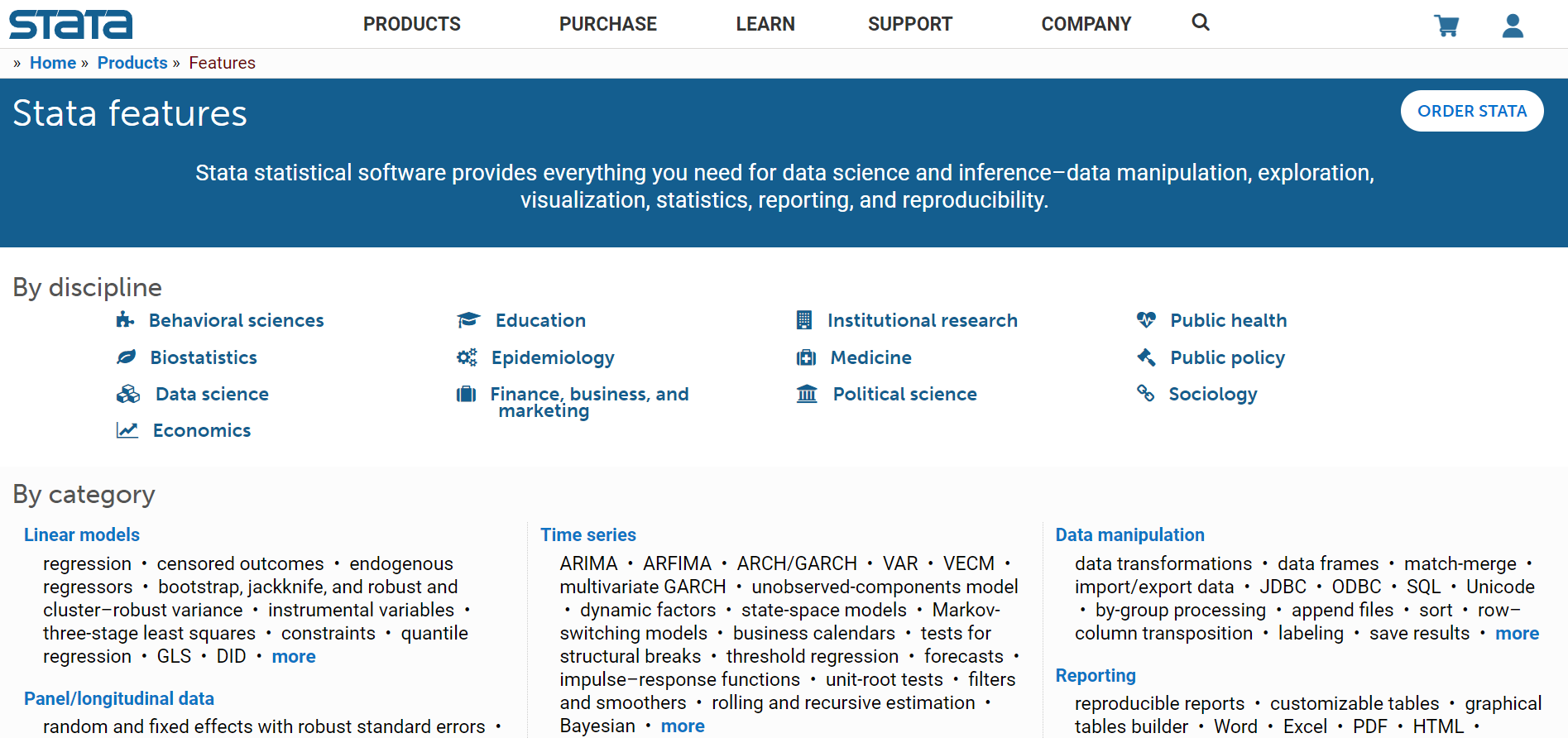The width and height of the screenshot is (1568, 738).
Task: Click the Public health heartbeat icon
Action: click(1146, 319)
